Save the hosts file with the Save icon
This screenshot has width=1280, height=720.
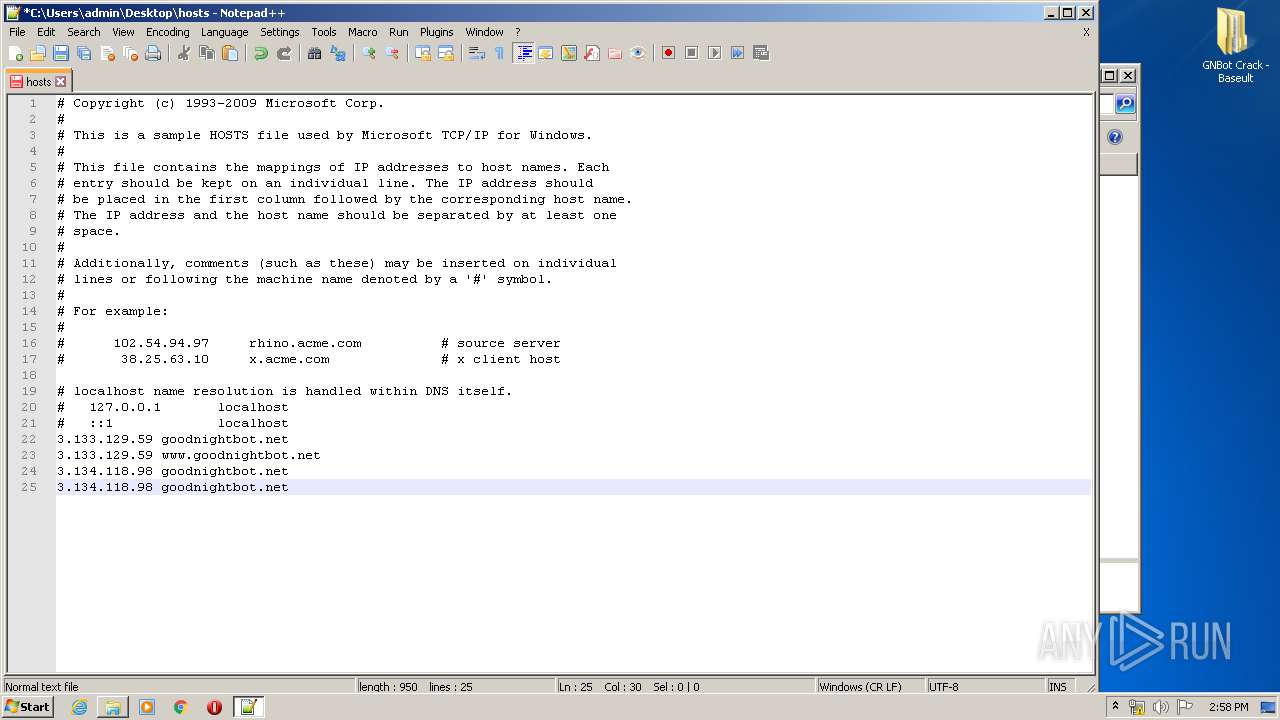pos(61,53)
